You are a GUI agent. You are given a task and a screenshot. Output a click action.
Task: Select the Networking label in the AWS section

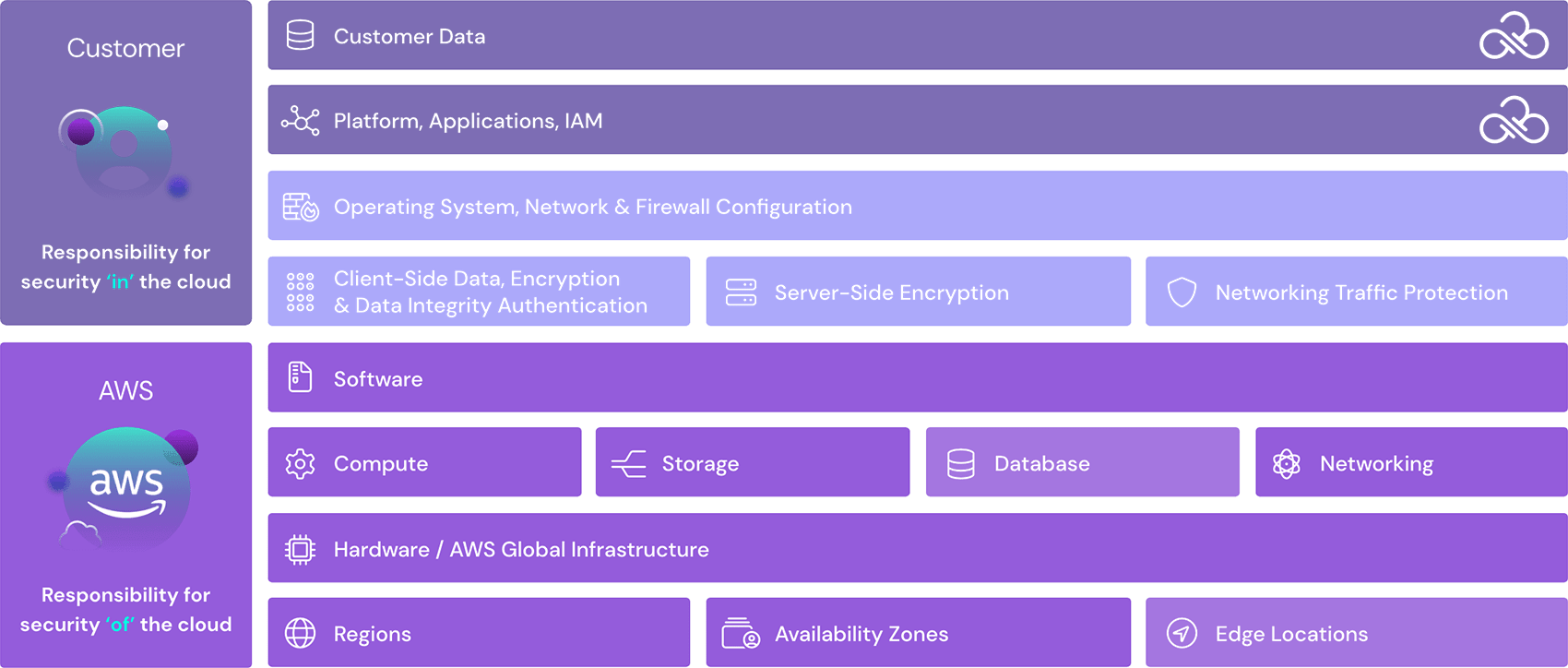click(x=1377, y=464)
